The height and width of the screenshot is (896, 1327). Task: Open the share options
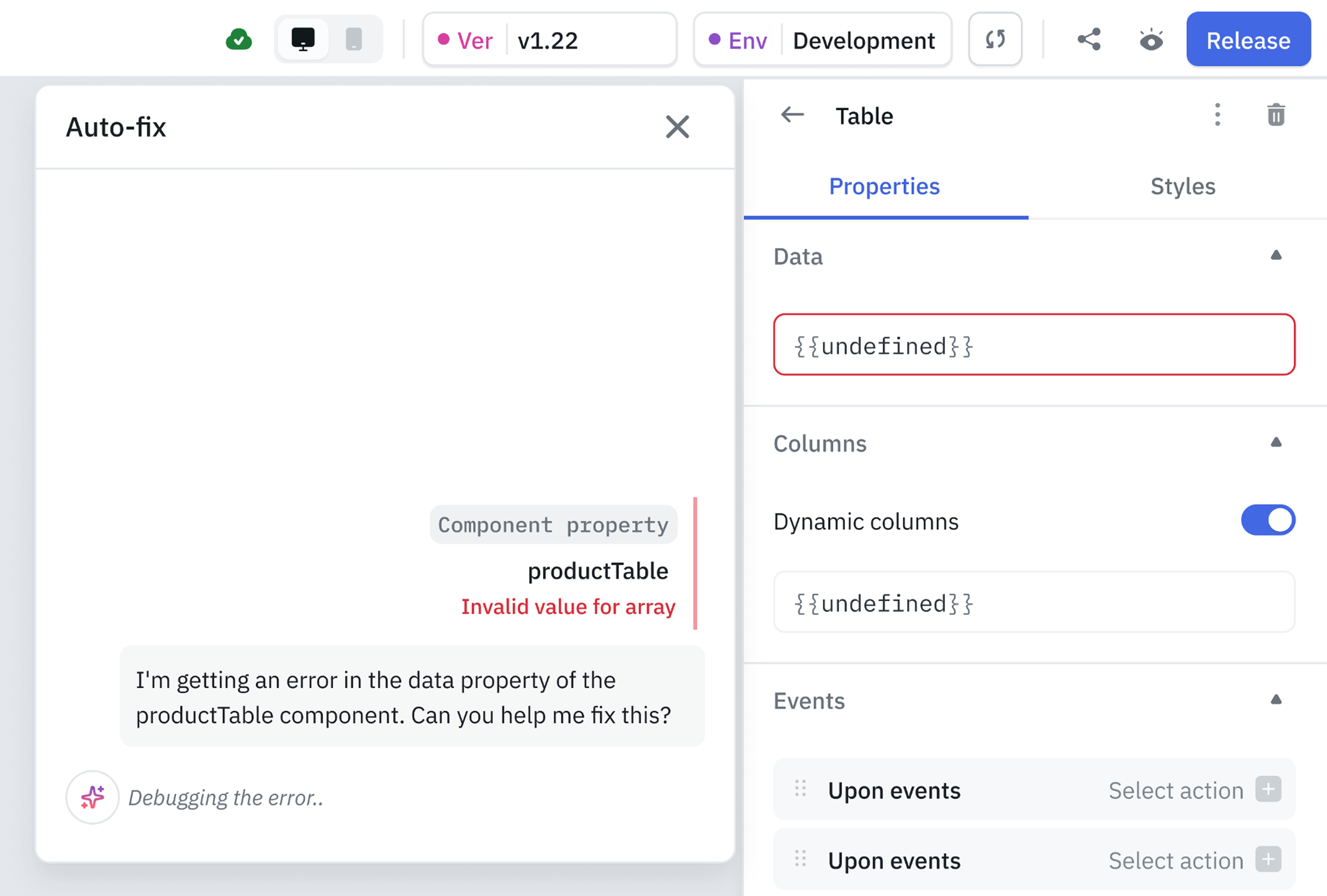[1089, 39]
